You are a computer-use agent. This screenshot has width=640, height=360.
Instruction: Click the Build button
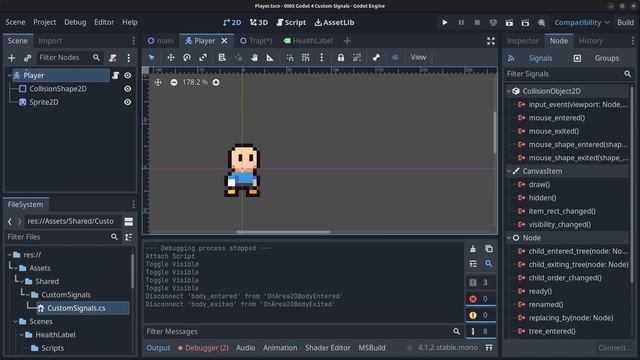pyautogui.click(x=625, y=22)
